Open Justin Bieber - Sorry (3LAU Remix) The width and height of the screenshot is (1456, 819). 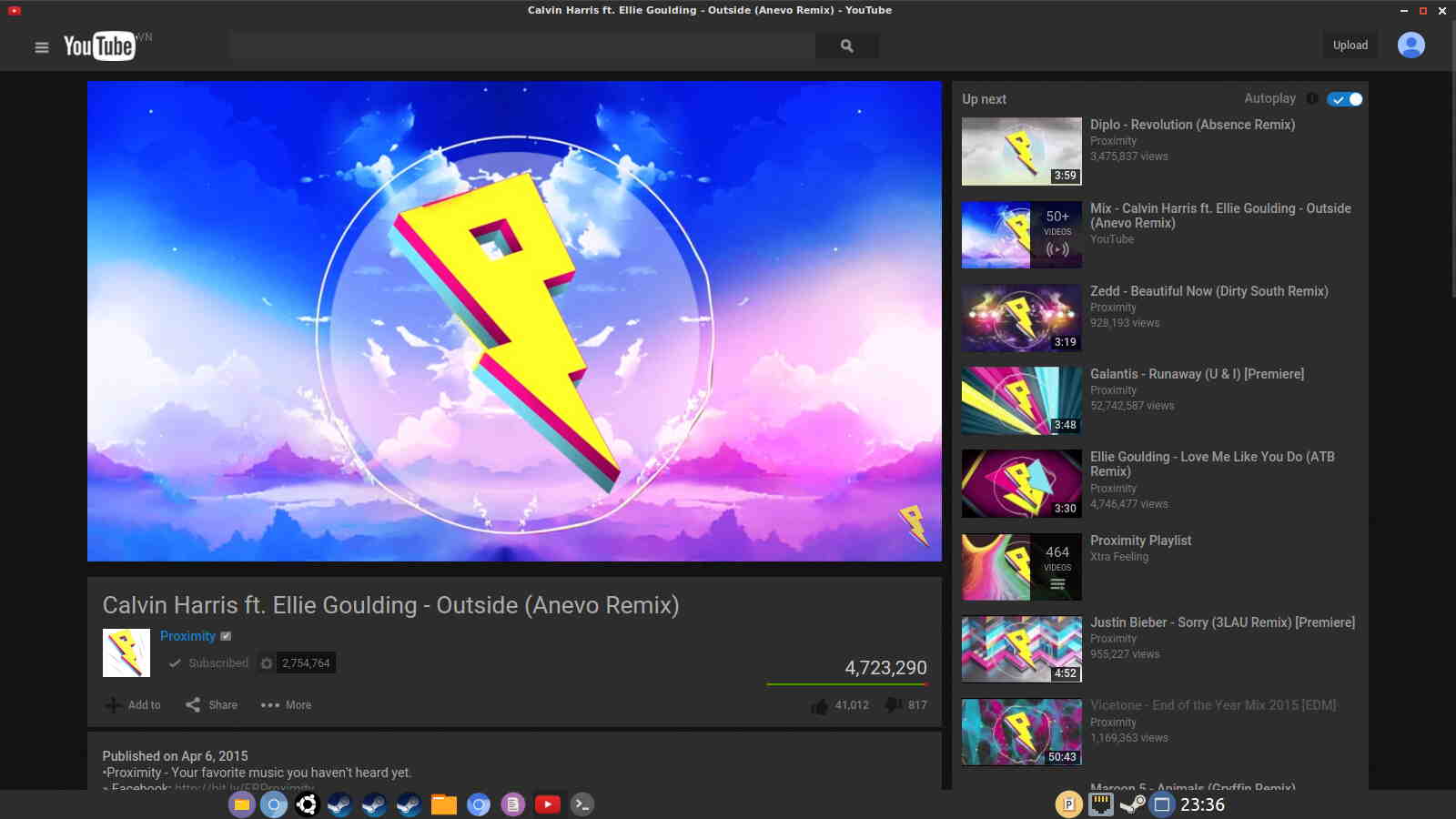click(1222, 622)
